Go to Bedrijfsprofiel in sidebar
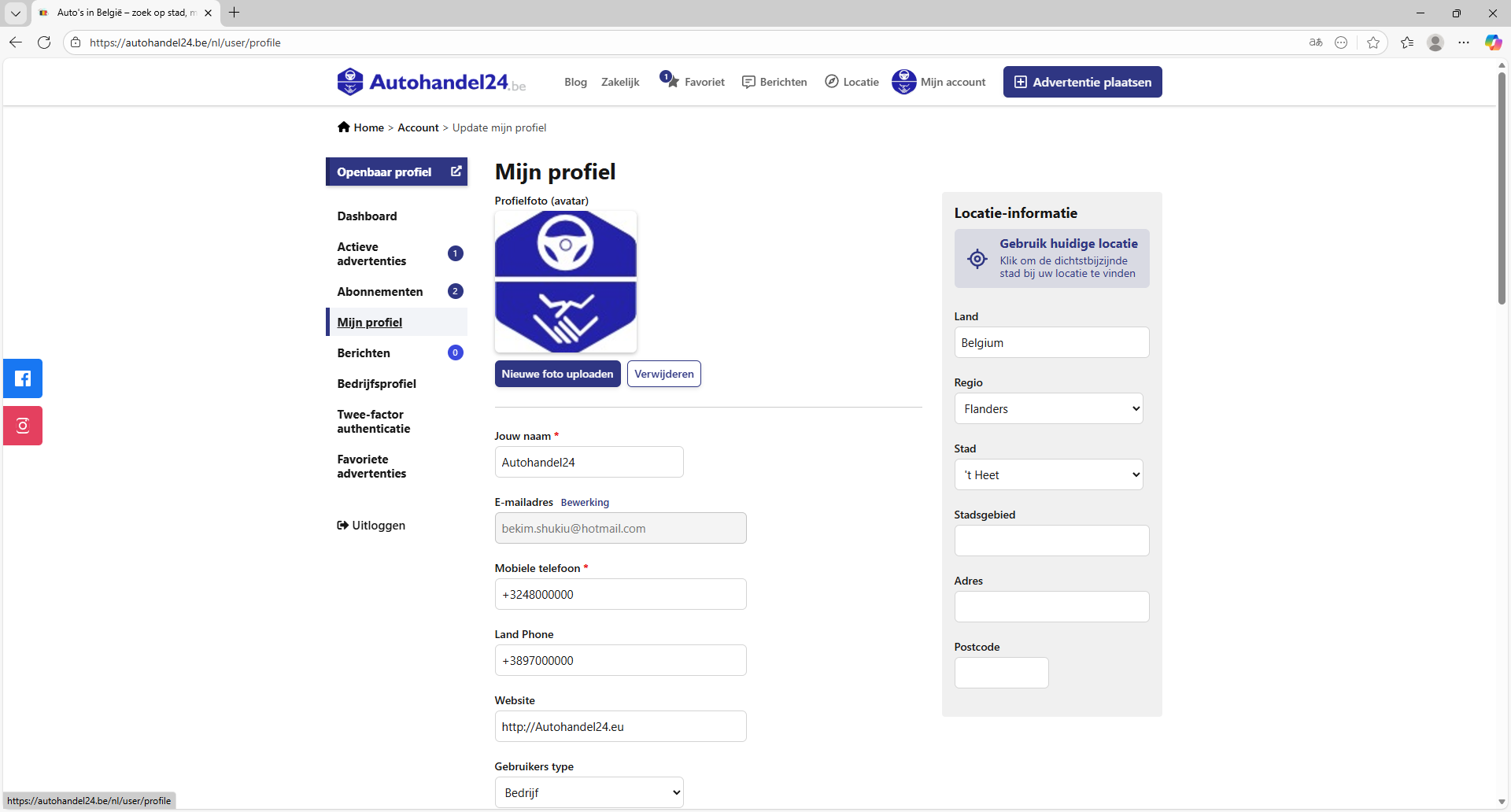This screenshot has height=812, width=1511. (x=377, y=384)
